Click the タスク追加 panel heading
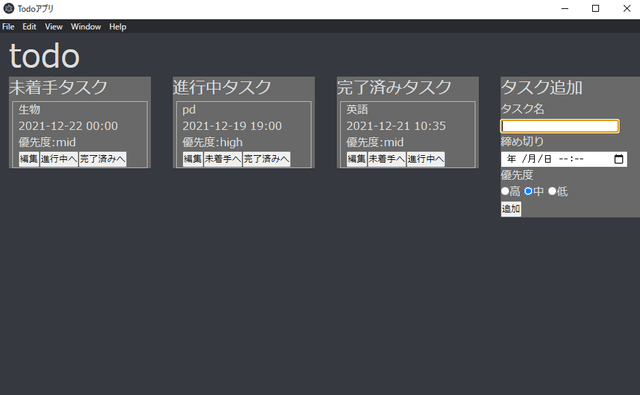 (x=542, y=87)
